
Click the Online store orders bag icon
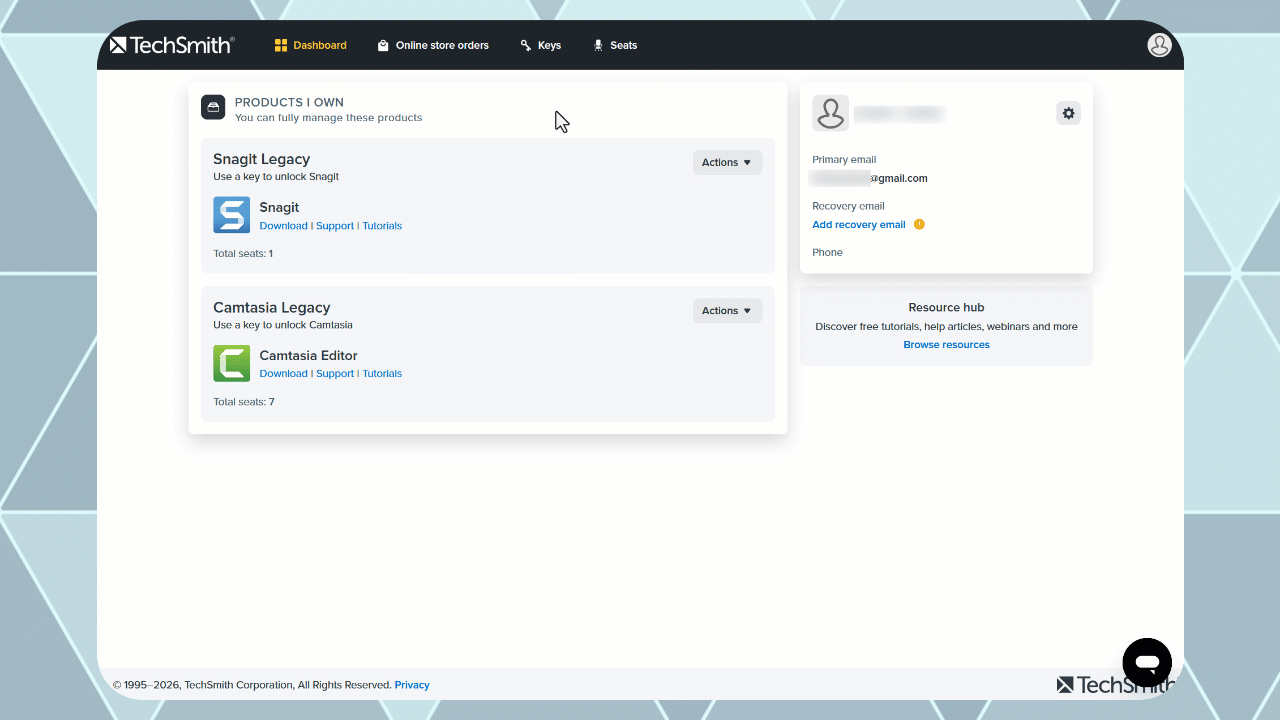pos(383,45)
